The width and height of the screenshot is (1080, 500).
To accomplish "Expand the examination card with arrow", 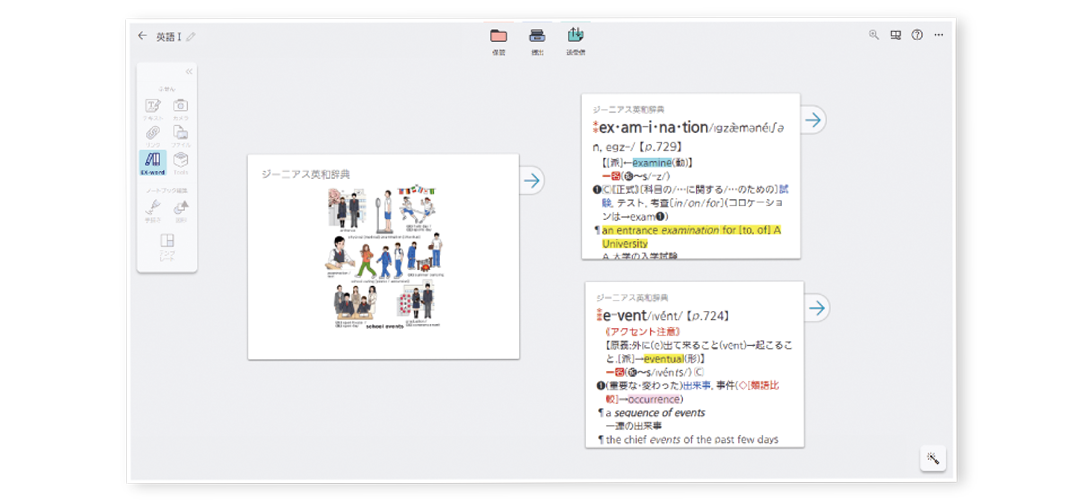I will point(814,120).
